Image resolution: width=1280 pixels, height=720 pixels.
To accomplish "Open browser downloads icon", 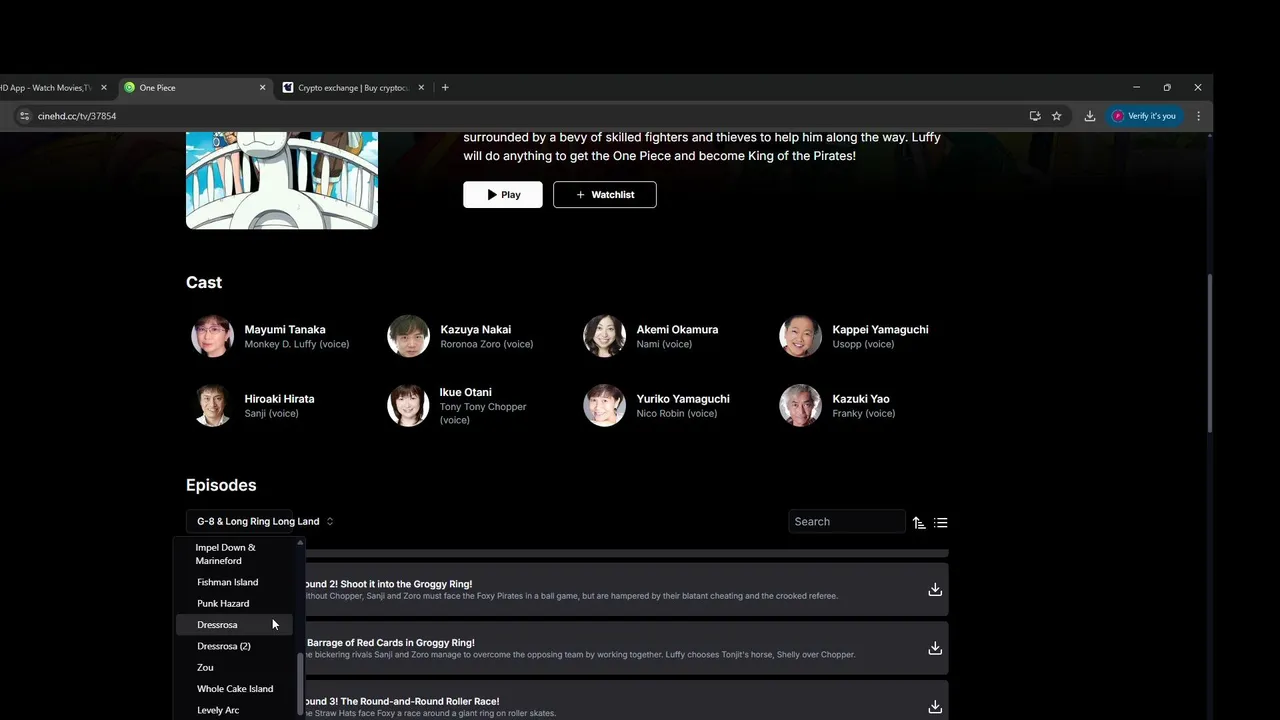I will 1090,116.
